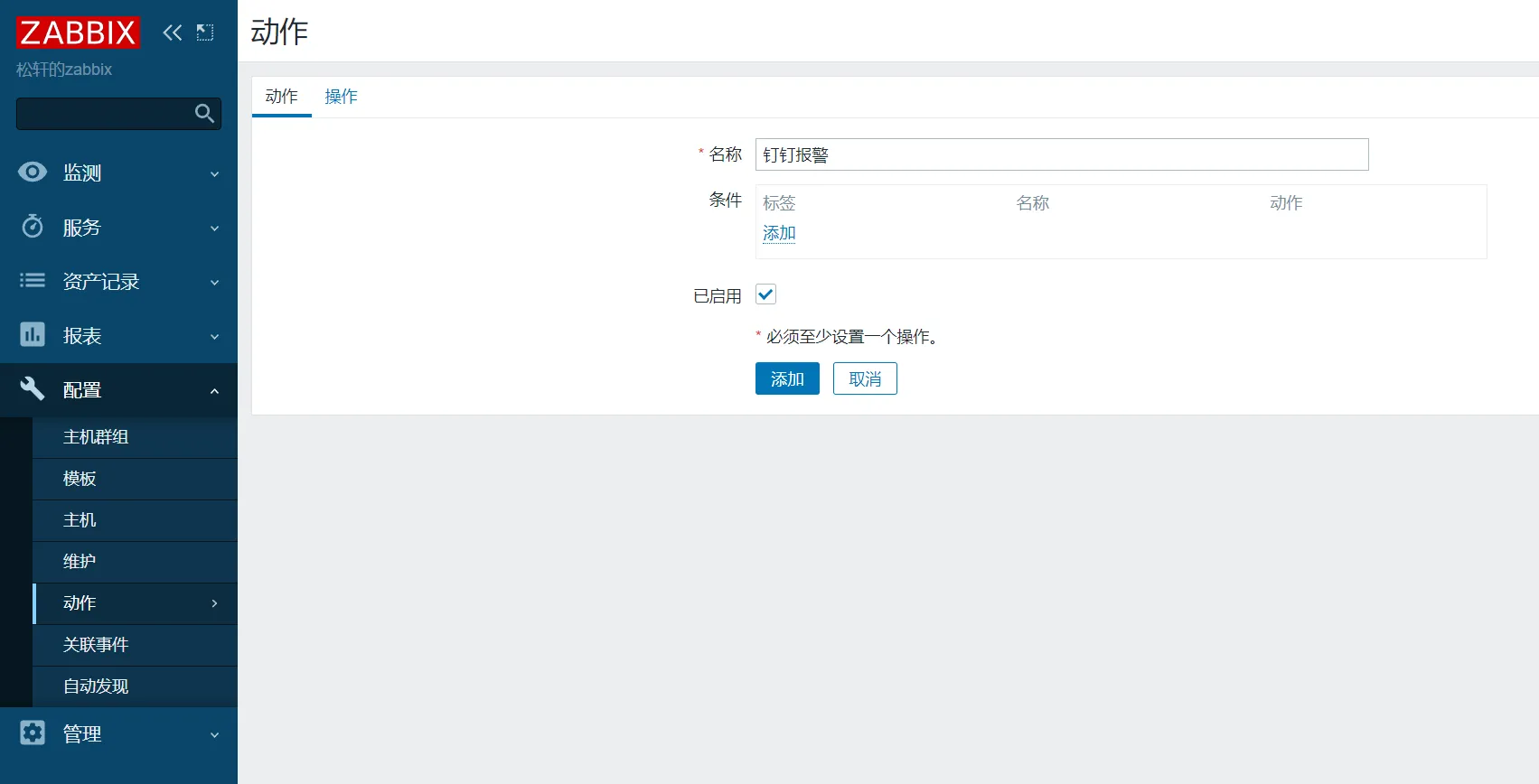This screenshot has height=784, width=1539.
Task: Click the magnifier search icon
Action: point(204,113)
